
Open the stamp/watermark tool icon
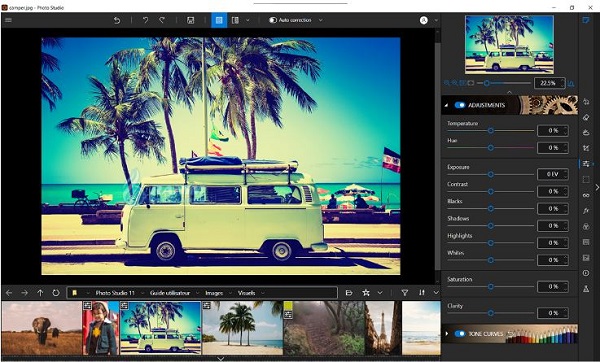(586, 289)
